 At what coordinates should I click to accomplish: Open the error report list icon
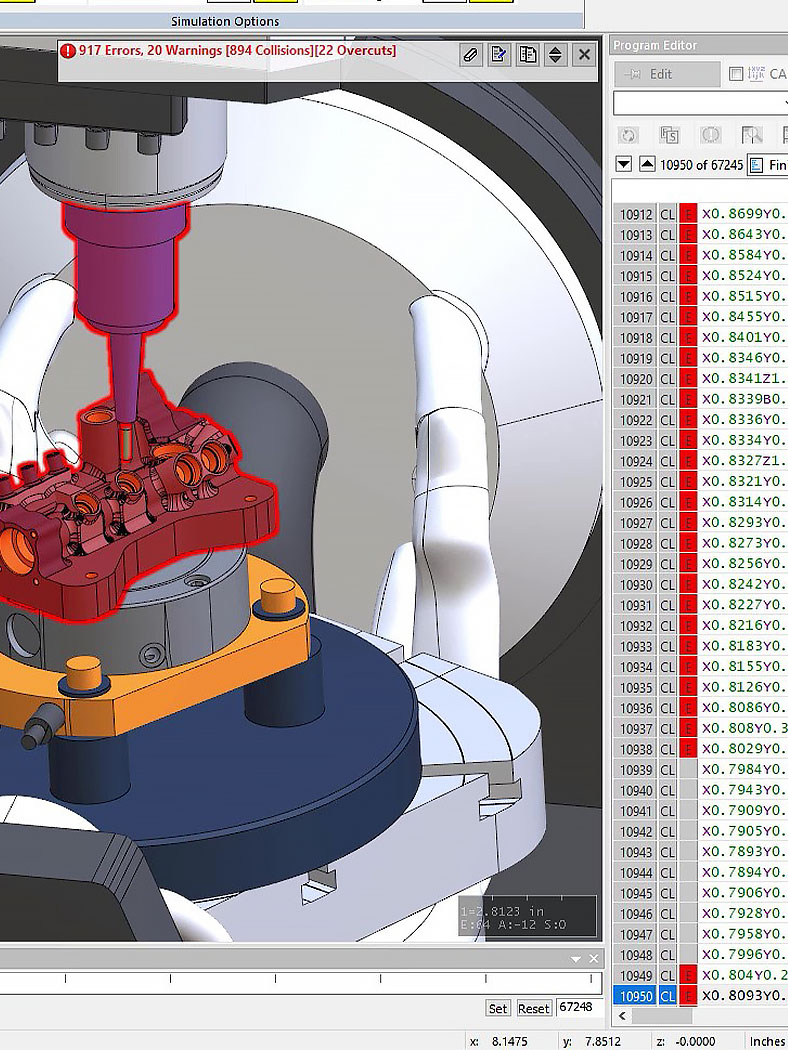528,54
